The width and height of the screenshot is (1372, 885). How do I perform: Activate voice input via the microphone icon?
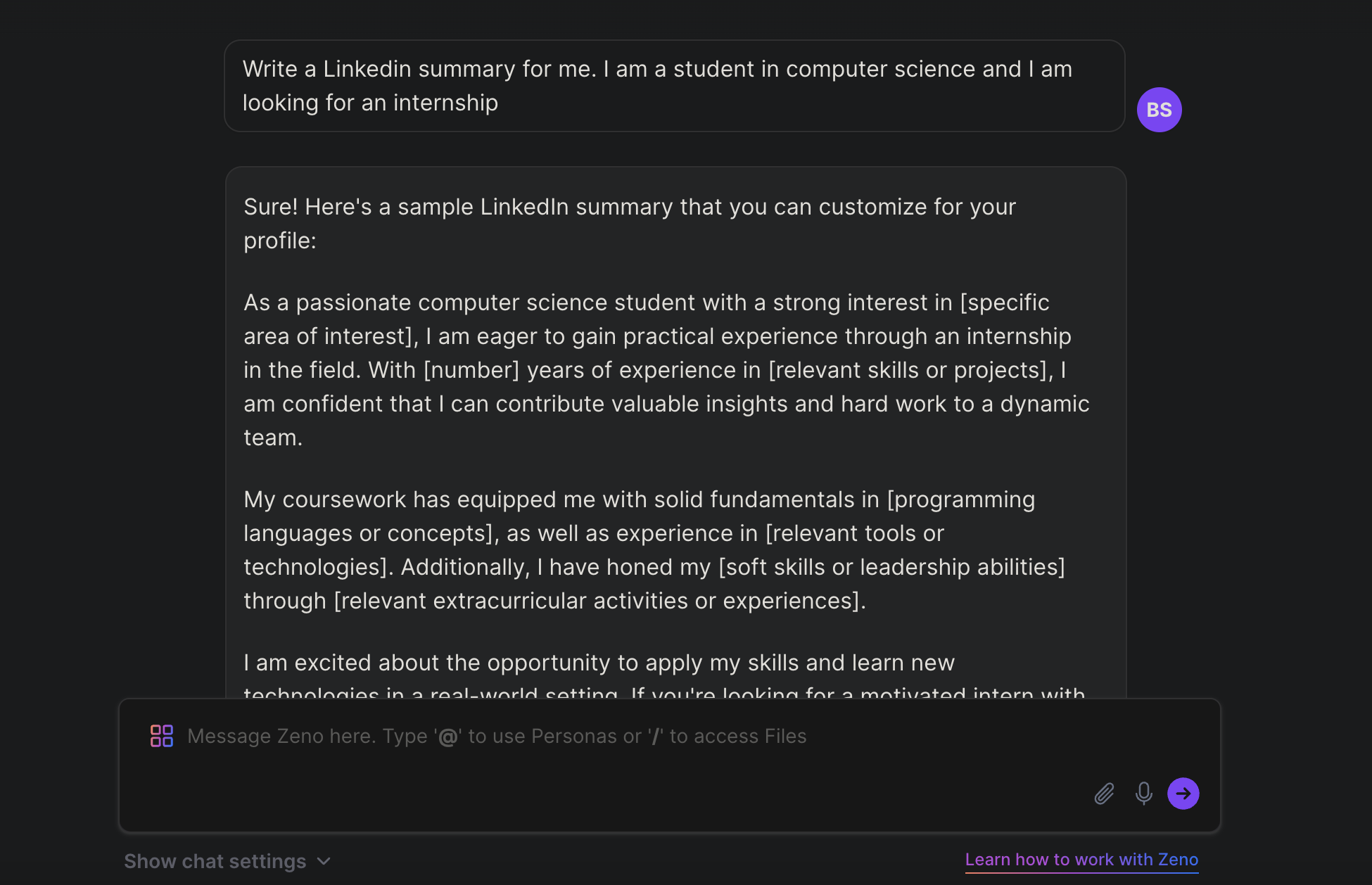[x=1143, y=794]
